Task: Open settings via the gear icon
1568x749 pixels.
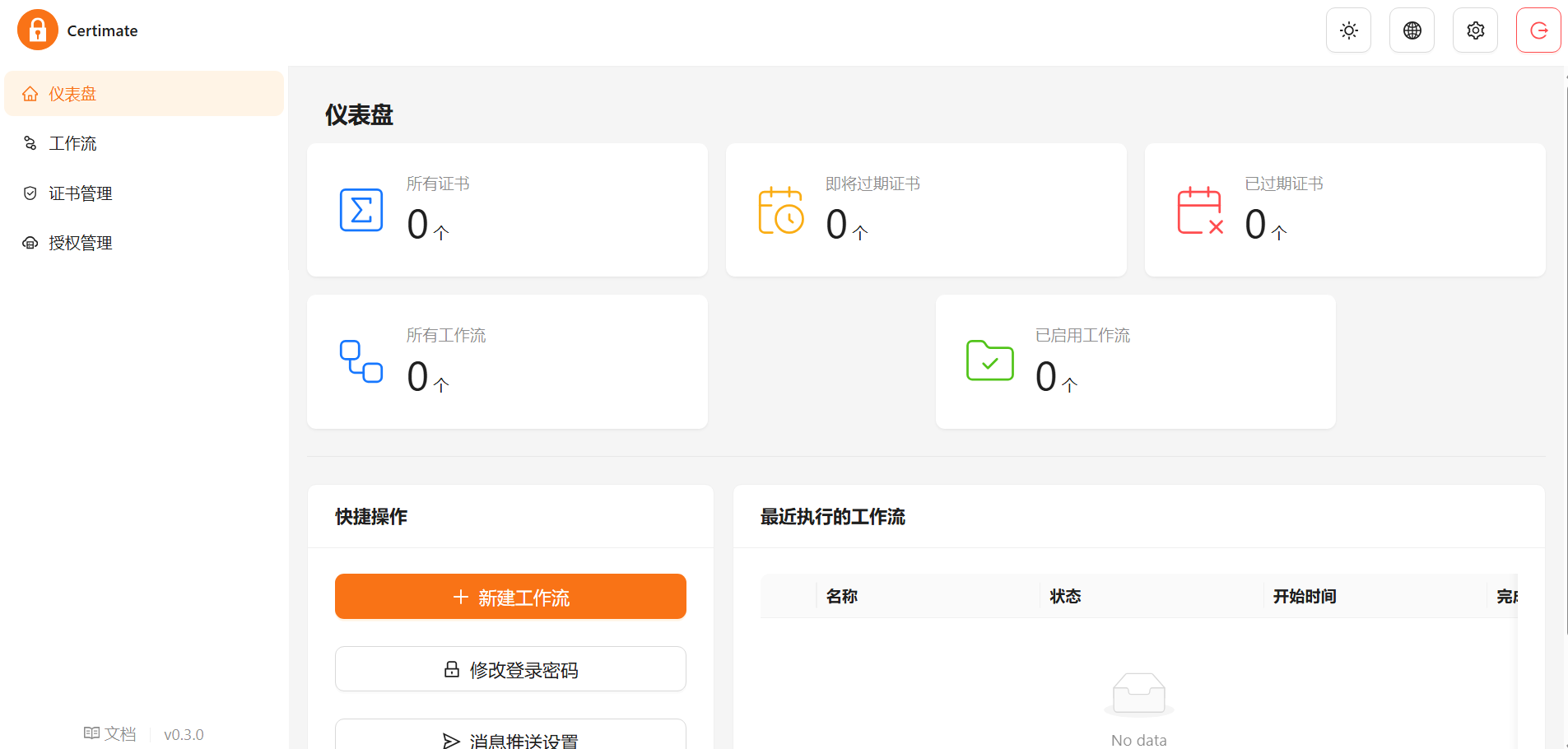Action: coord(1475,30)
